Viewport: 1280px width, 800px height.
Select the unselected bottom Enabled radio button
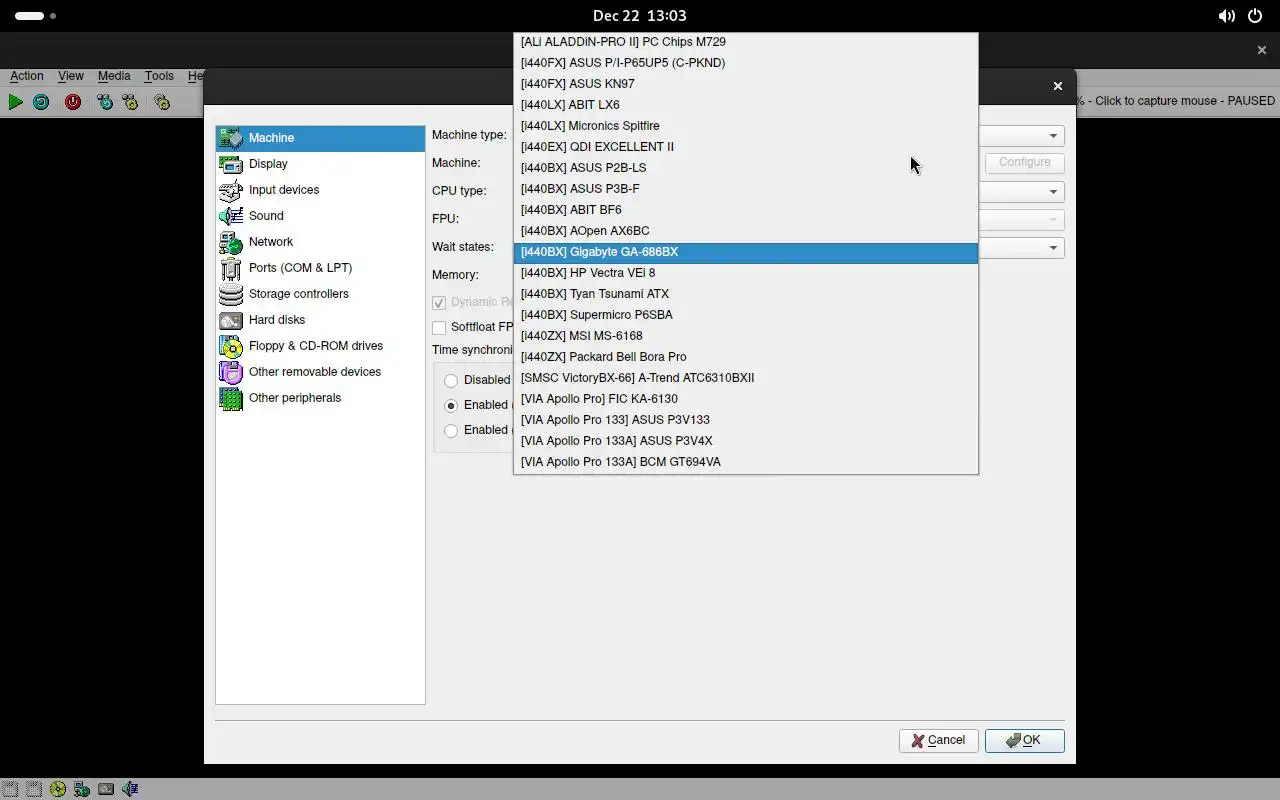[x=451, y=430]
